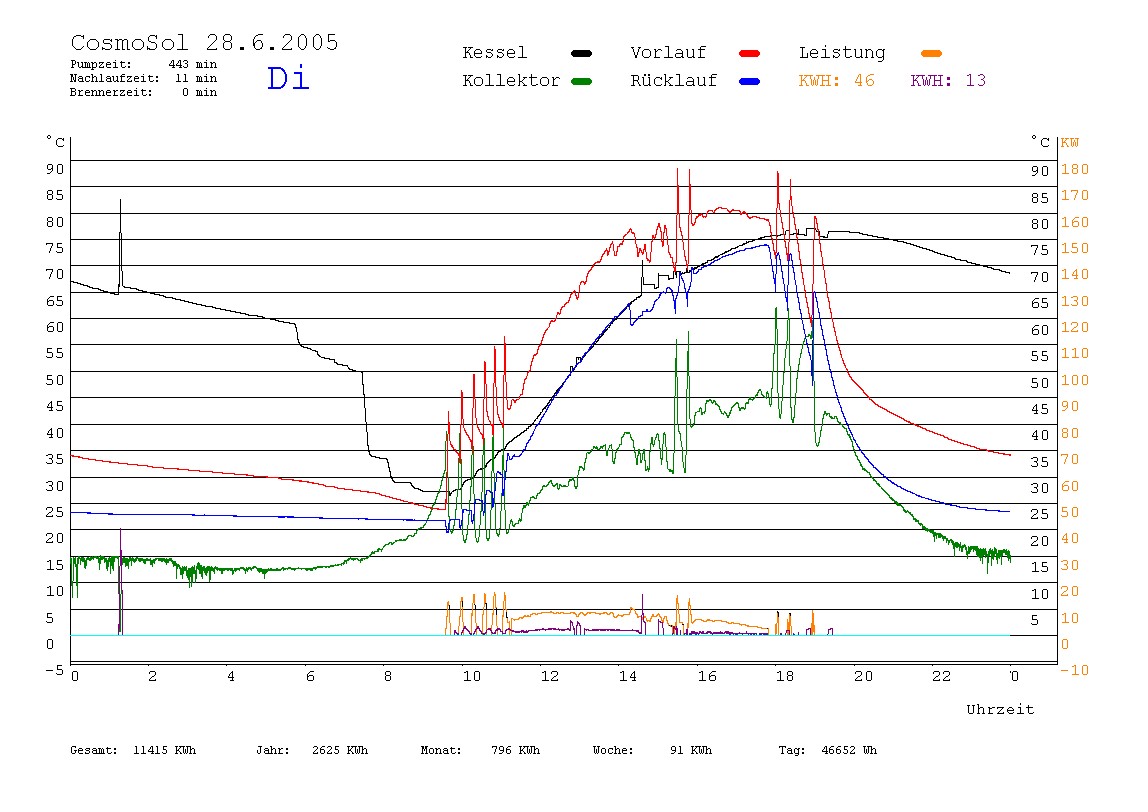Image resolution: width=1148 pixels, height=812 pixels.
Task: Click the '796 KWh' monthly value
Action: 515,750
